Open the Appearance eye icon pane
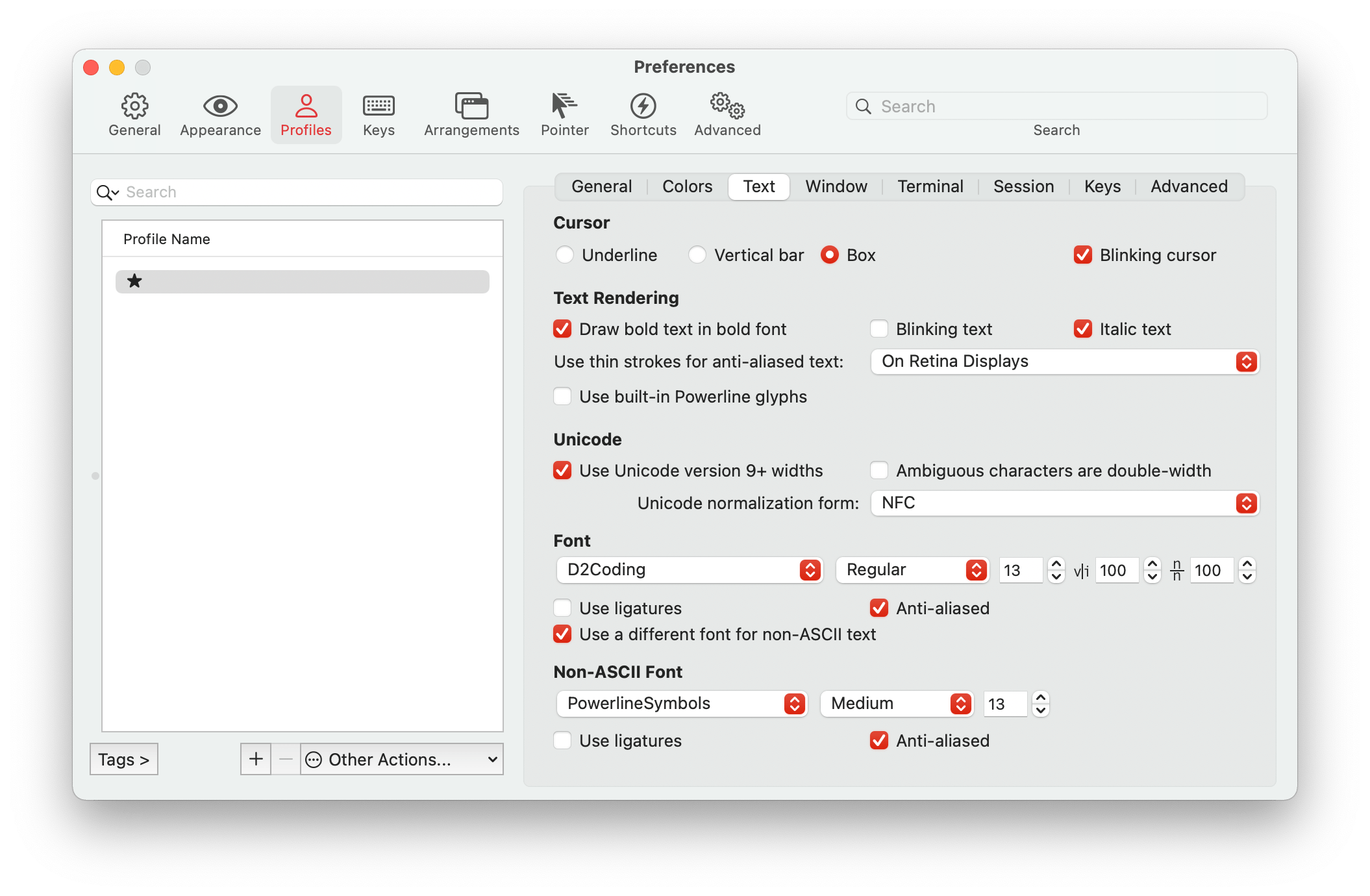 click(220, 115)
